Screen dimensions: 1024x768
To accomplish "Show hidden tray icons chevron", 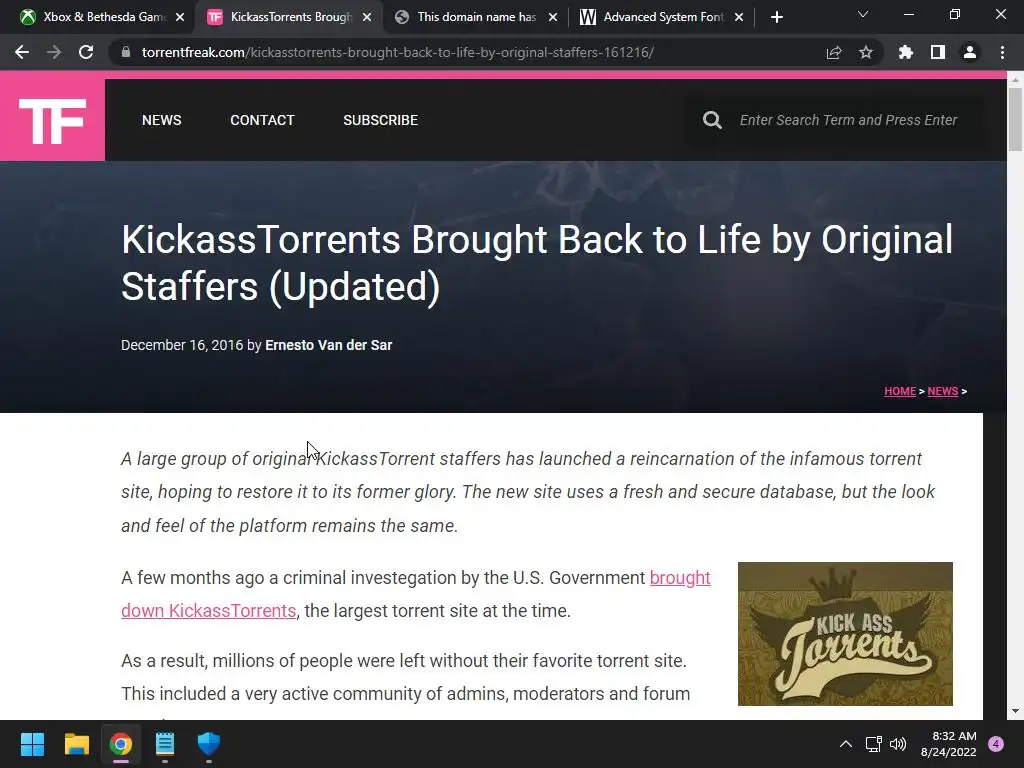I will point(846,744).
